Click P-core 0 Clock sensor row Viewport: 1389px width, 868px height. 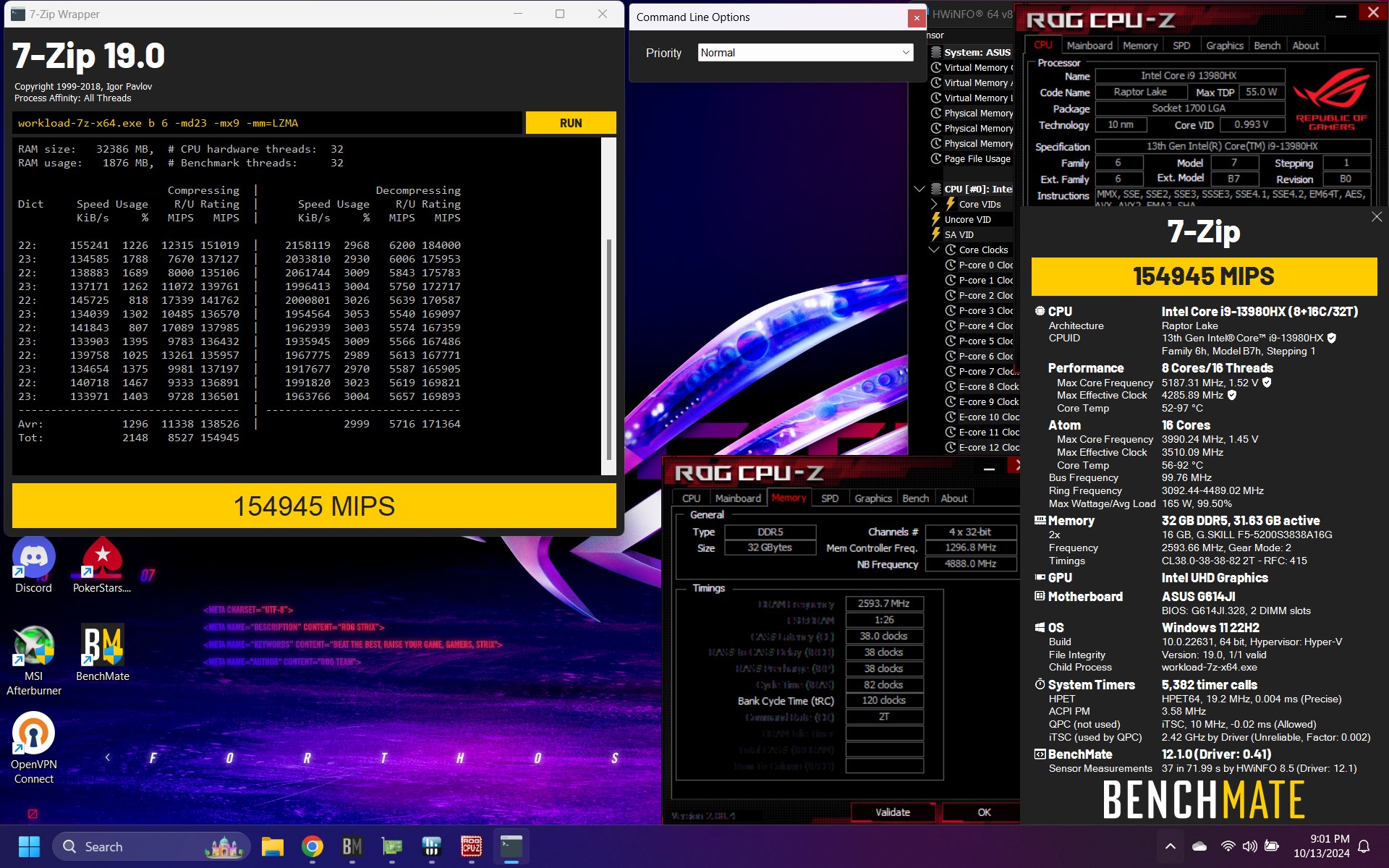[980, 265]
